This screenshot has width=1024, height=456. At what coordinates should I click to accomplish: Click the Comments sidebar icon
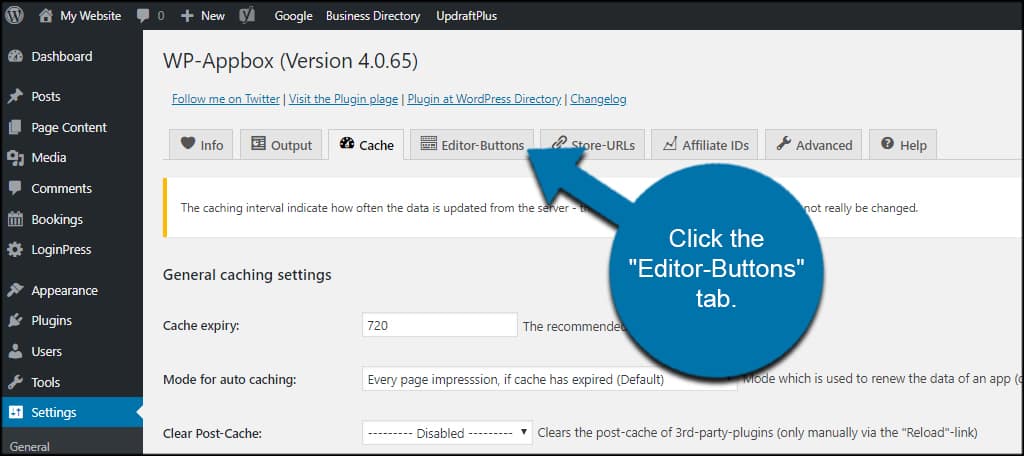pyautogui.click(x=16, y=188)
